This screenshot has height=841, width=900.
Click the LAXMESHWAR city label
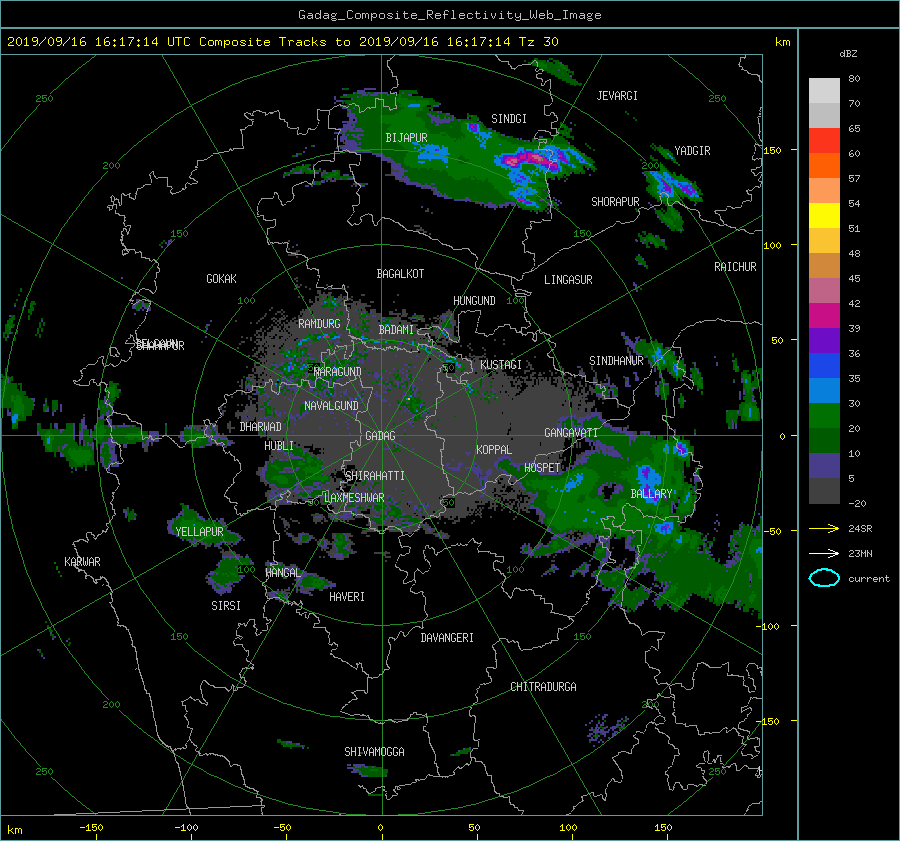354,498
